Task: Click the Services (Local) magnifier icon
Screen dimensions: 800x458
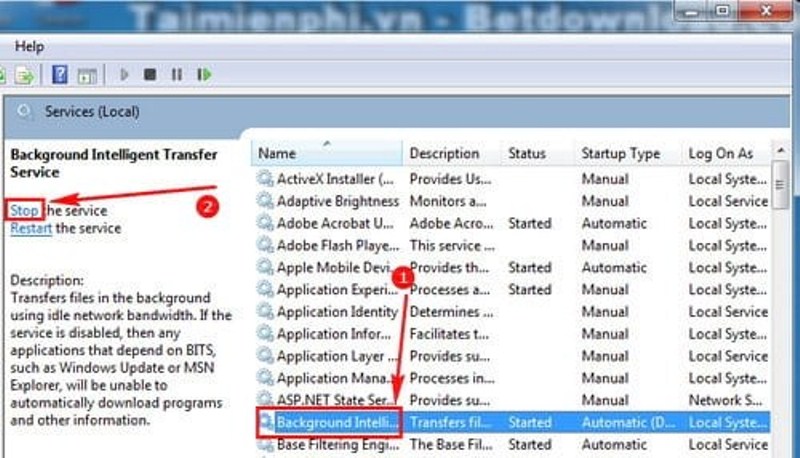Action: point(23,111)
